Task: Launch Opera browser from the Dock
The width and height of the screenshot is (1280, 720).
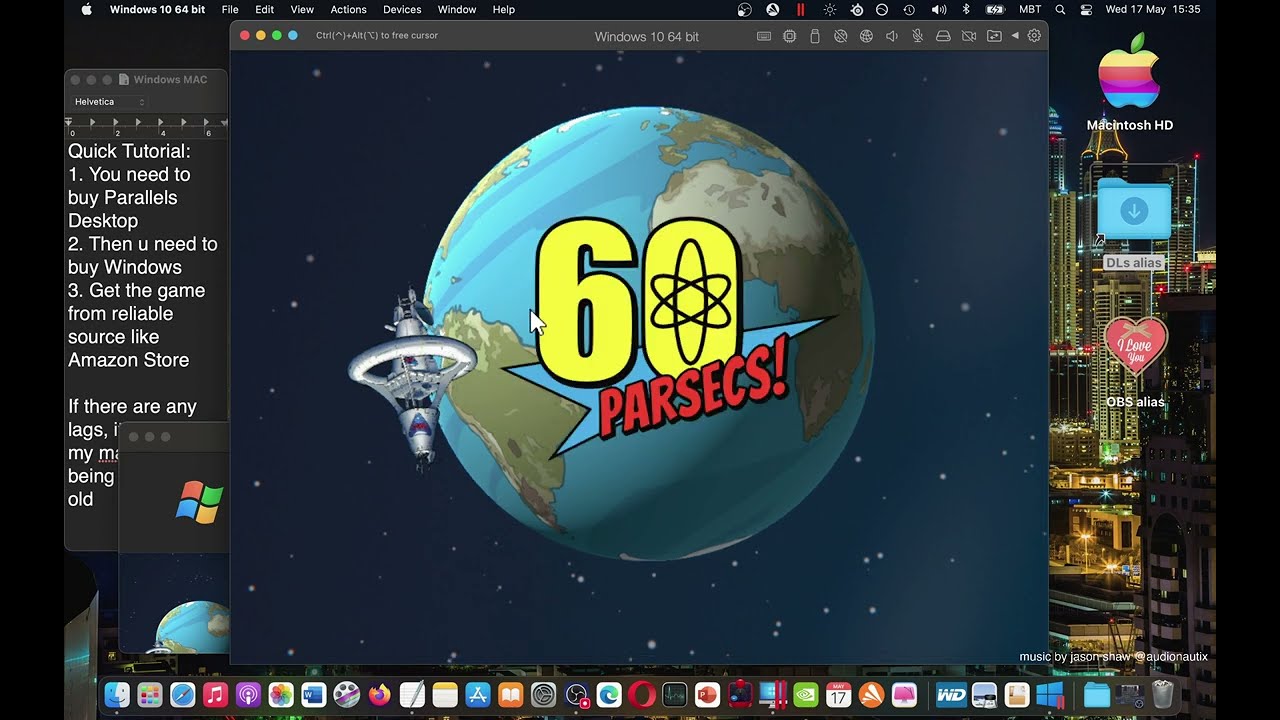Action: coord(642,694)
